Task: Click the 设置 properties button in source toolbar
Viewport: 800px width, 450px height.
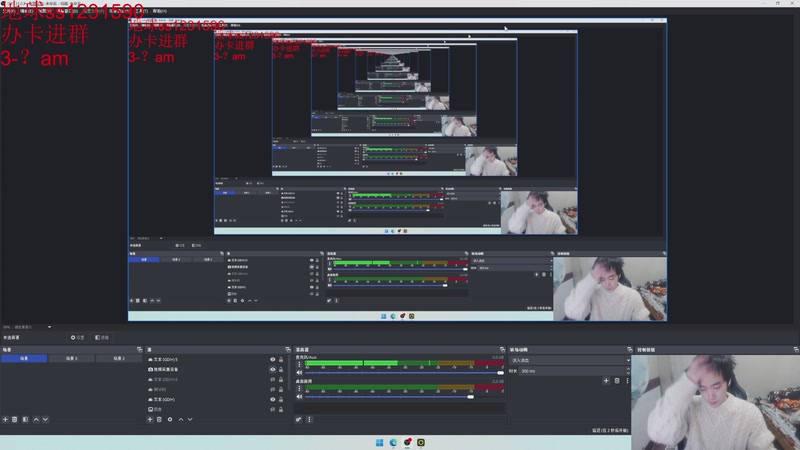Action: point(78,337)
